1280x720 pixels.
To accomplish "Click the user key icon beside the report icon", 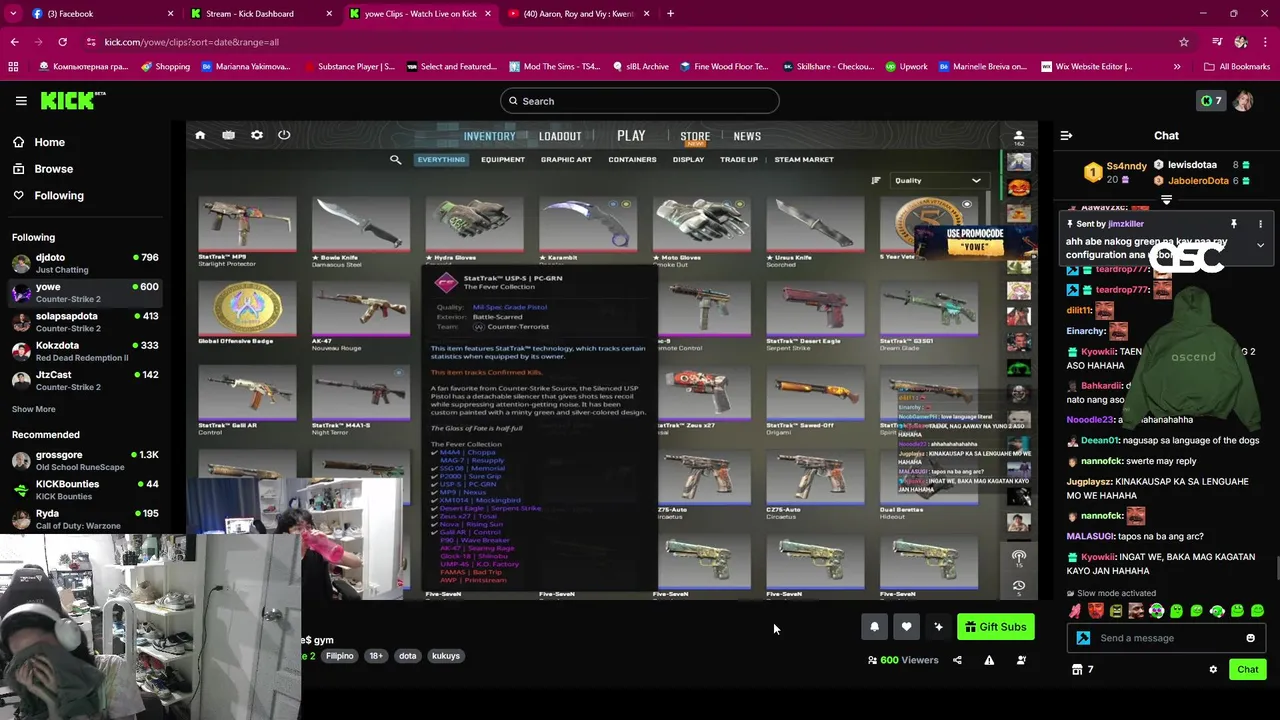I will coord(1021,660).
